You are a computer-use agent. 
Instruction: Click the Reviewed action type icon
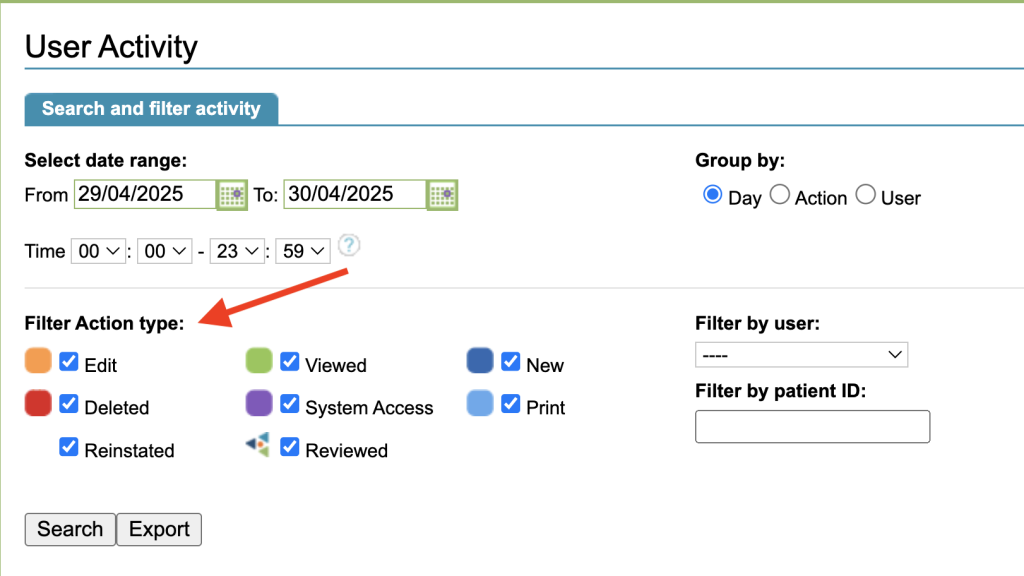click(x=258, y=446)
